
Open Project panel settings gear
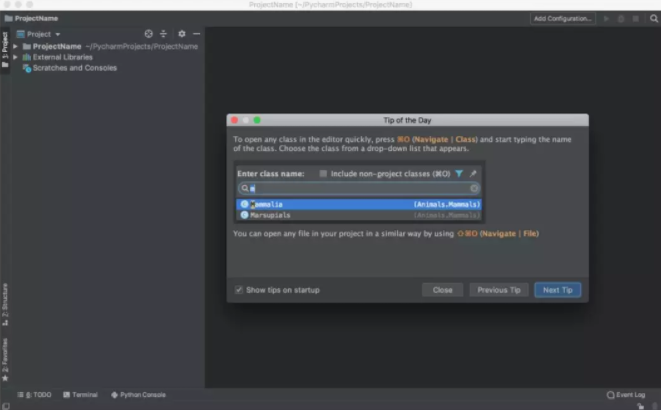pyautogui.click(x=182, y=34)
